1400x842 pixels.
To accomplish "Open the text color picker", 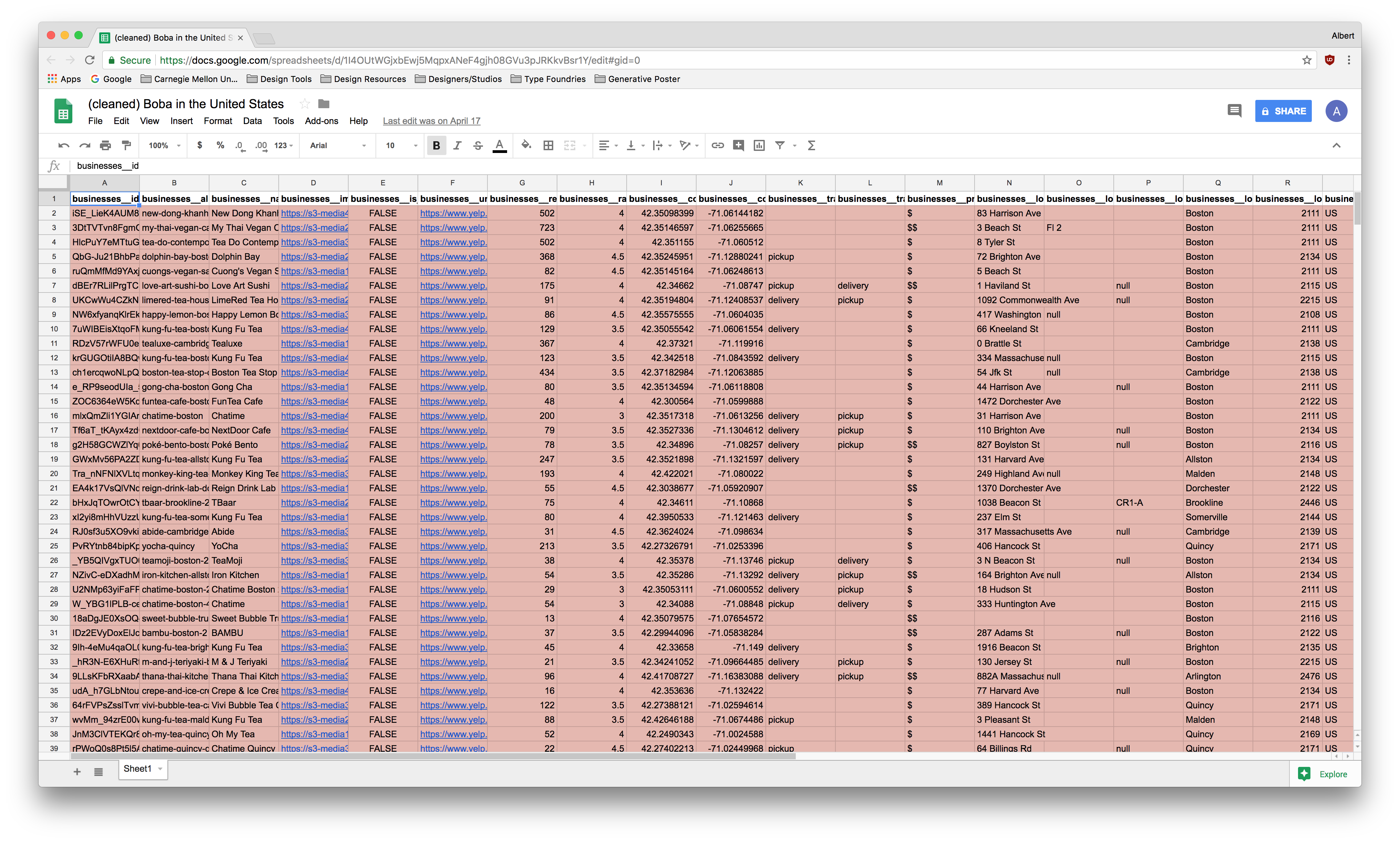I will [499, 146].
